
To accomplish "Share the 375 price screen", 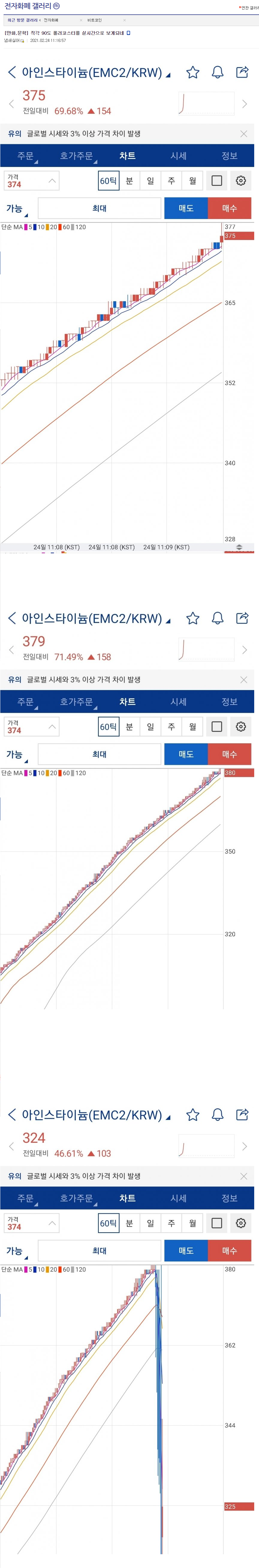I will click(x=242, y=72).
